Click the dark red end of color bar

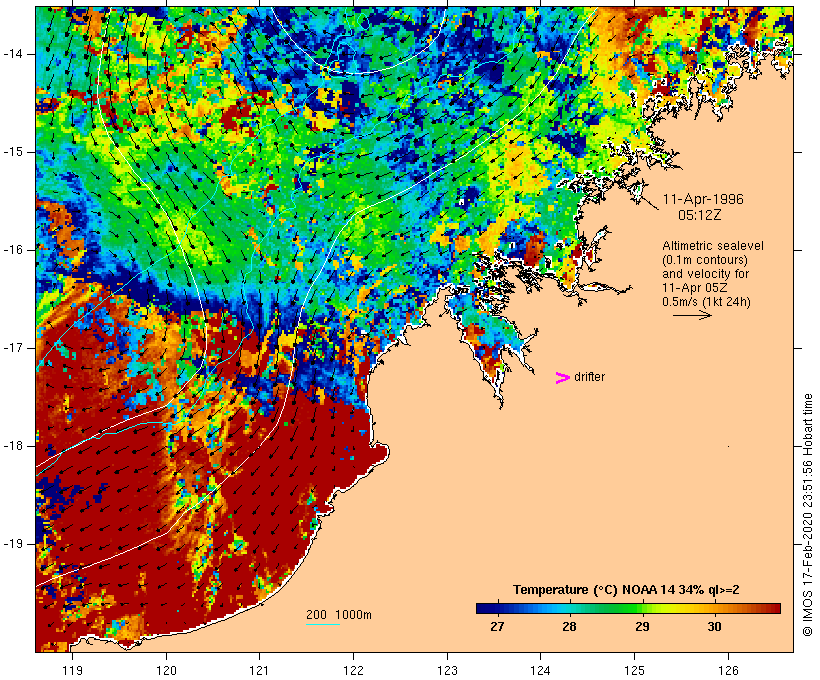coord(775,608)
